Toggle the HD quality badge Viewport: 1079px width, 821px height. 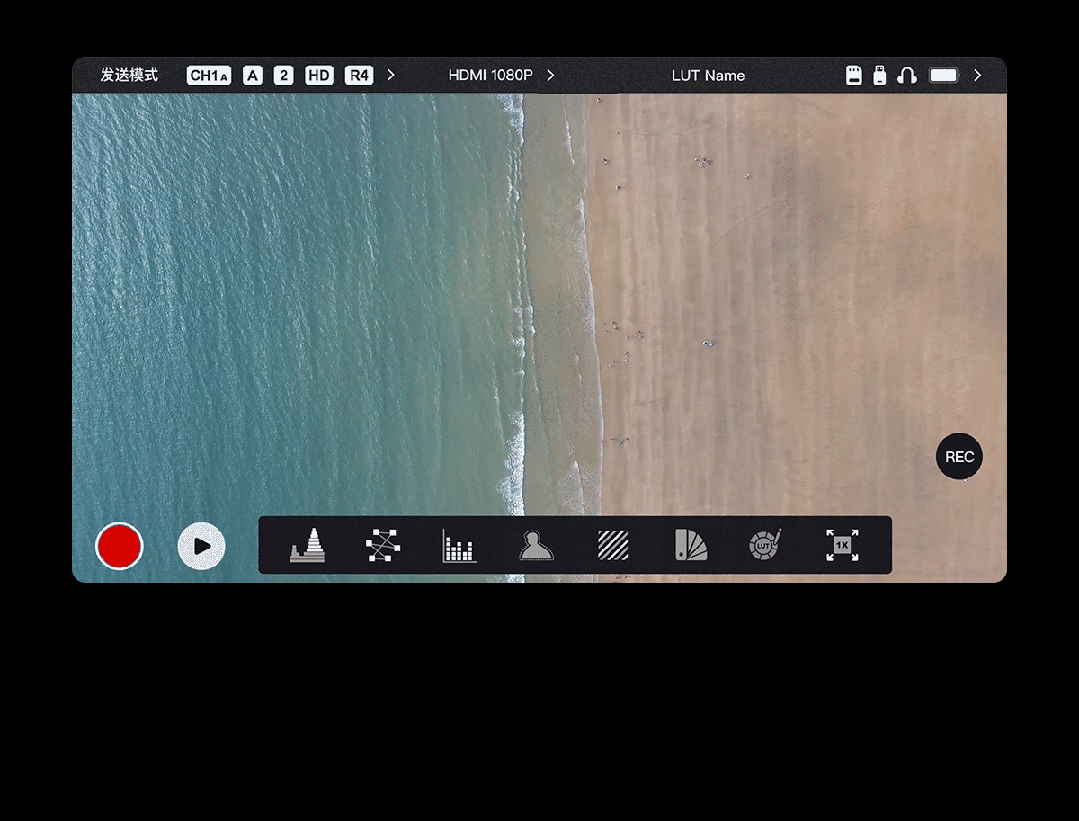(x=319, y=75)
